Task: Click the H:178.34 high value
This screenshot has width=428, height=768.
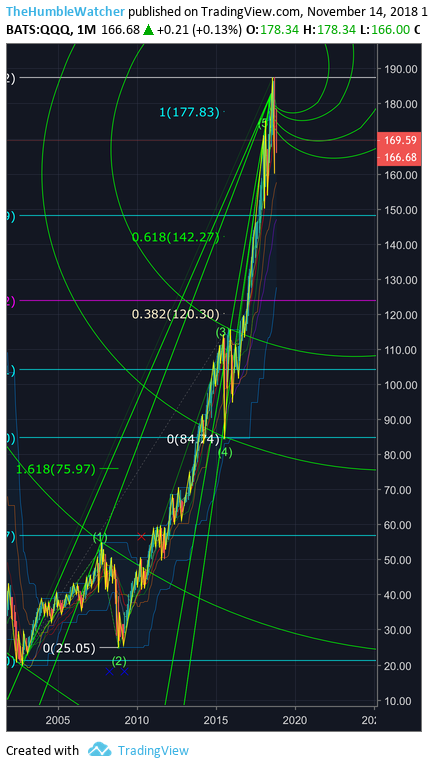Action: (x=329, y=30)
